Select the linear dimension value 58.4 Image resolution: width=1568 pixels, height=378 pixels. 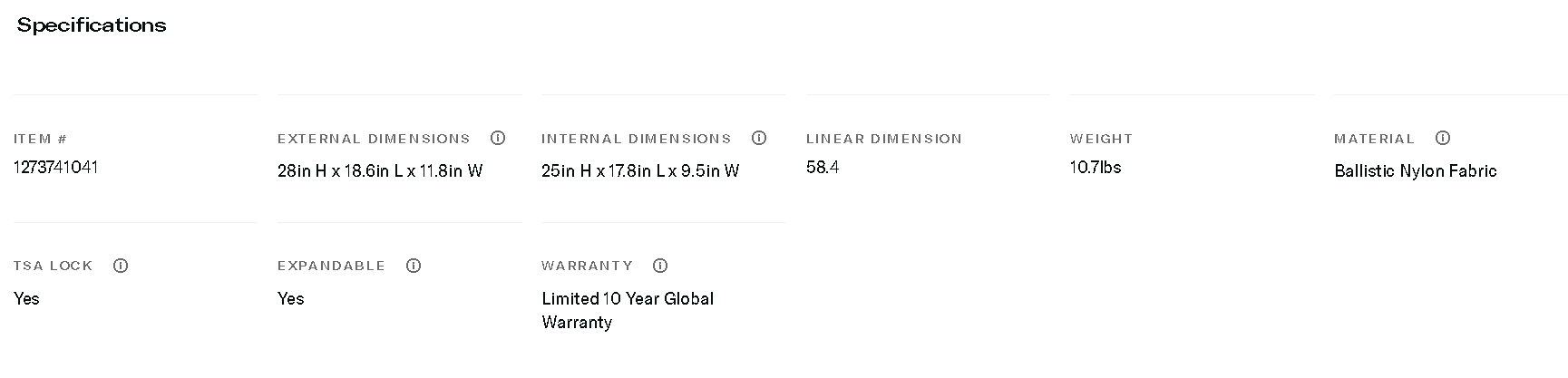823,168
